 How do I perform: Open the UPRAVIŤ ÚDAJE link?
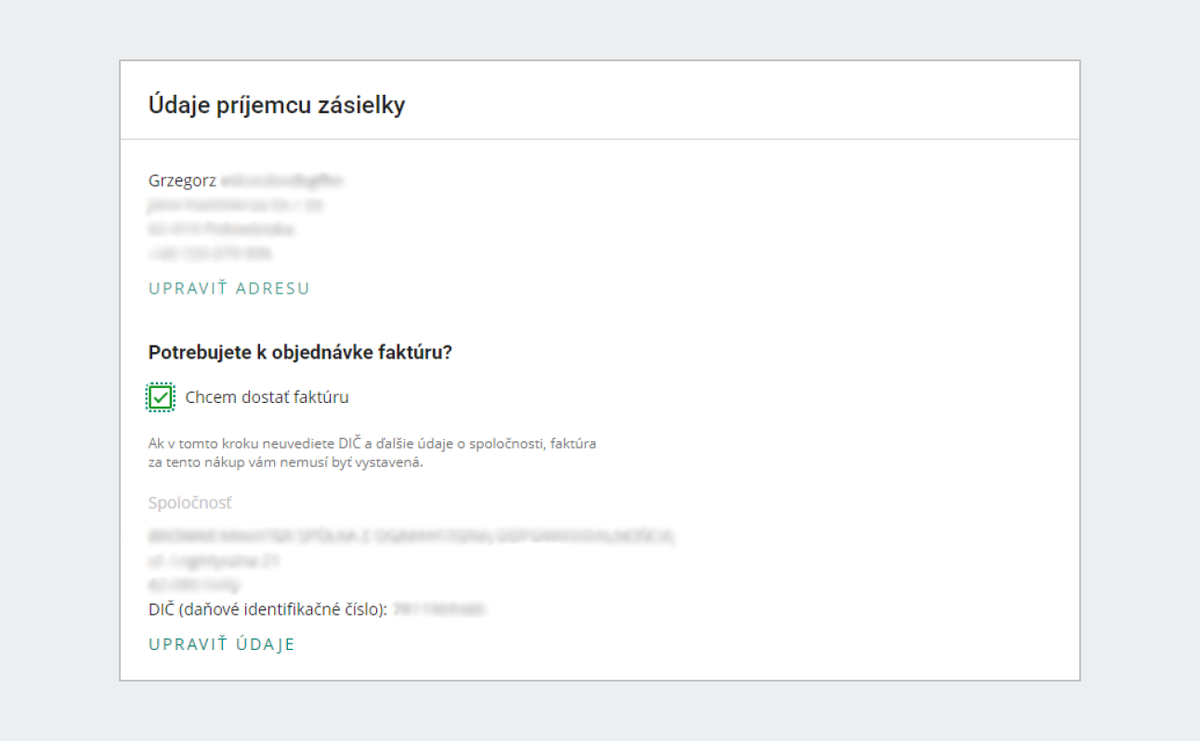[x=222, y=645]
